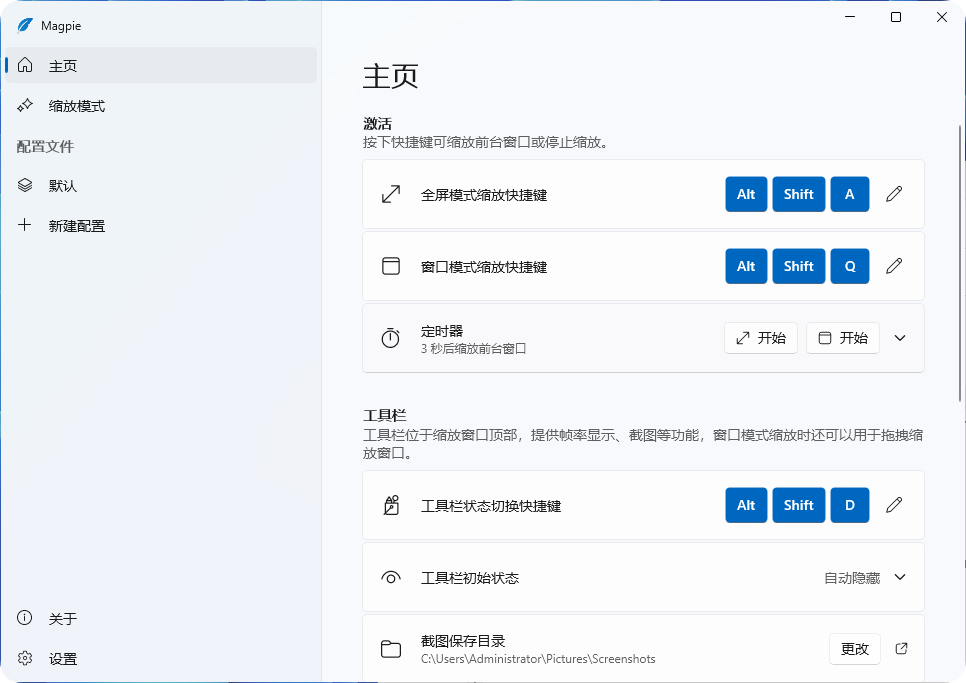966x683 pixels.
Task: Click 更改 to change screenshot folder
Action: 854,648
